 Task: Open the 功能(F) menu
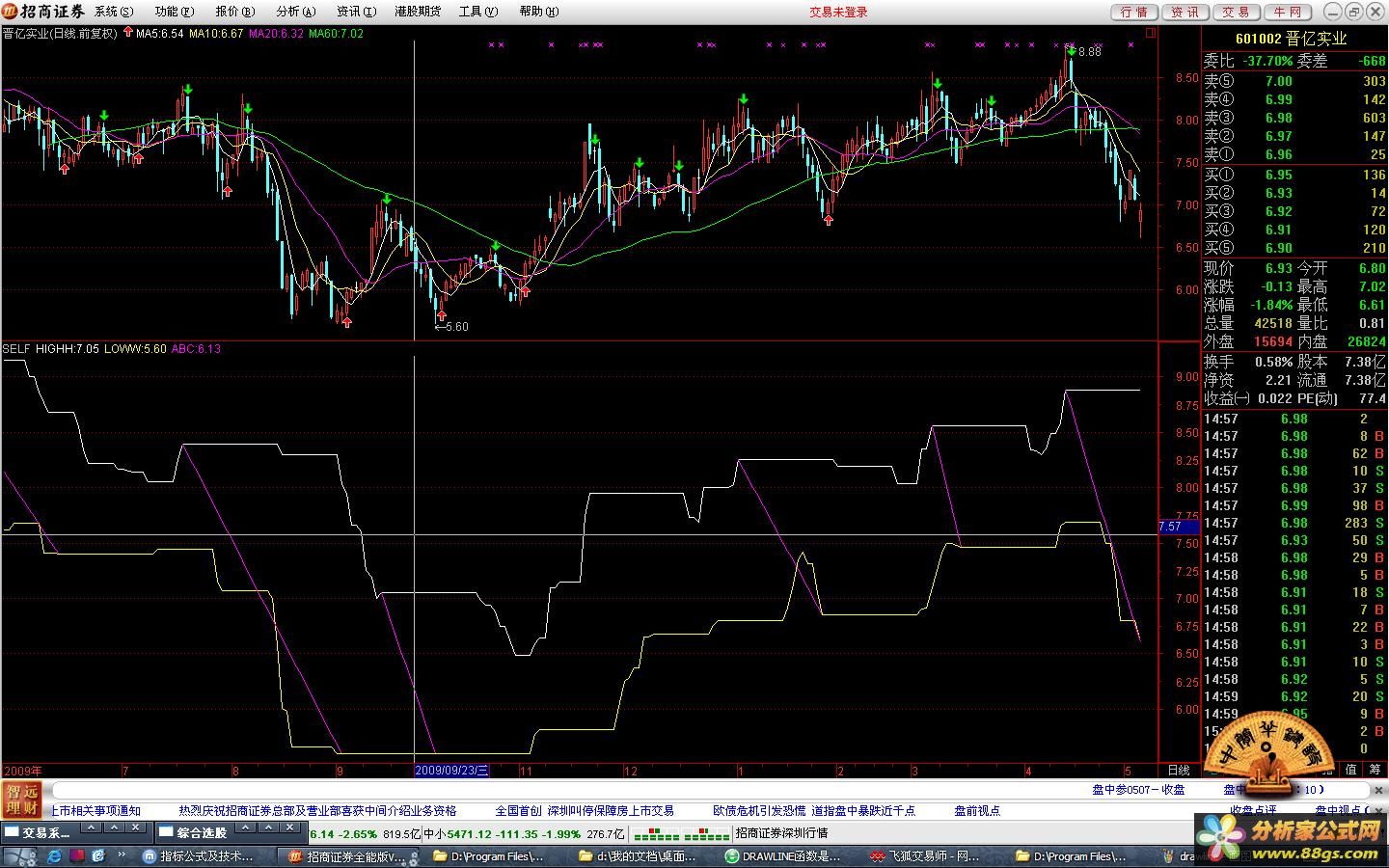click(x=174, y=12)
